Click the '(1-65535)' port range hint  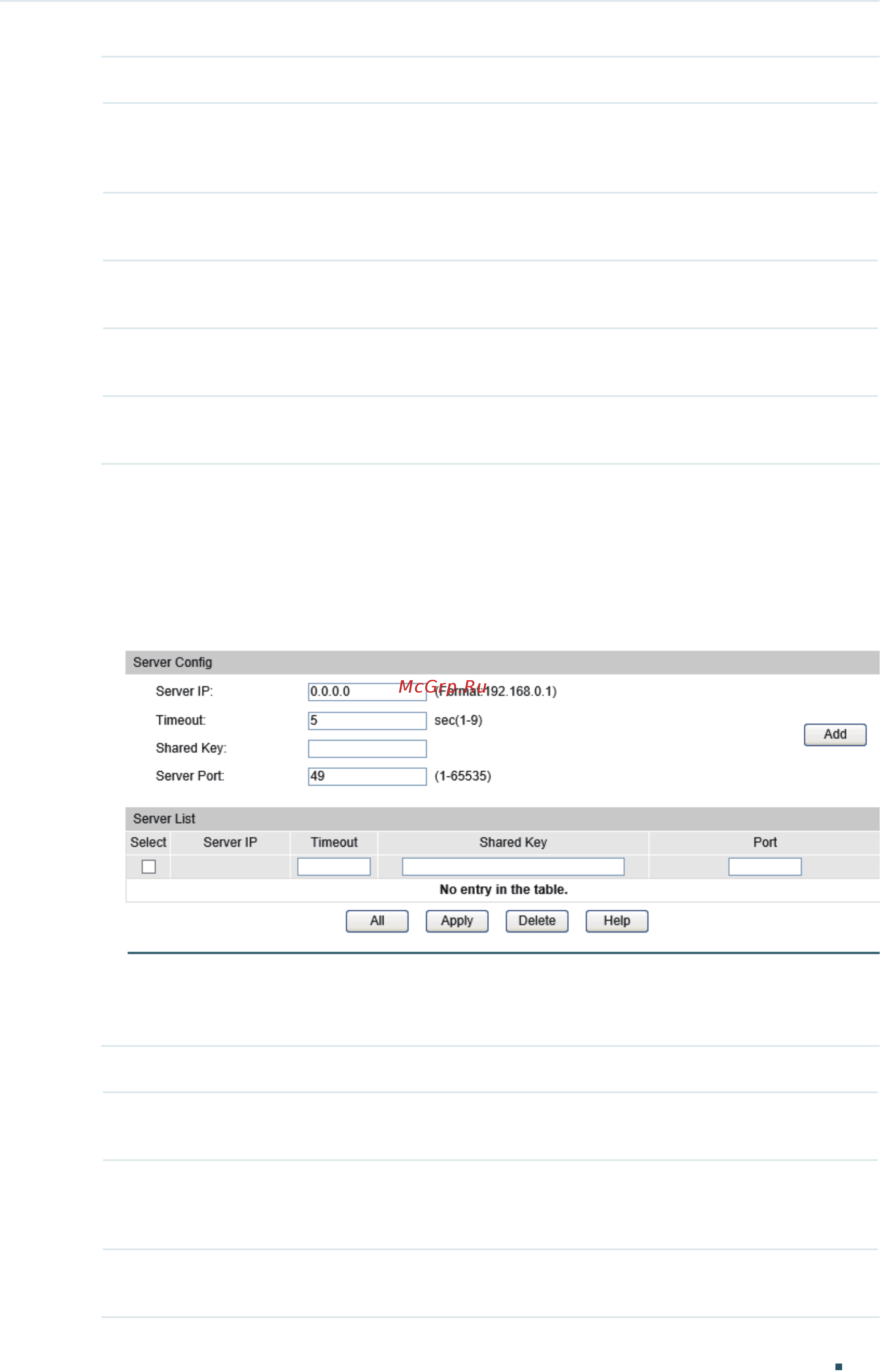pos(463,777)
